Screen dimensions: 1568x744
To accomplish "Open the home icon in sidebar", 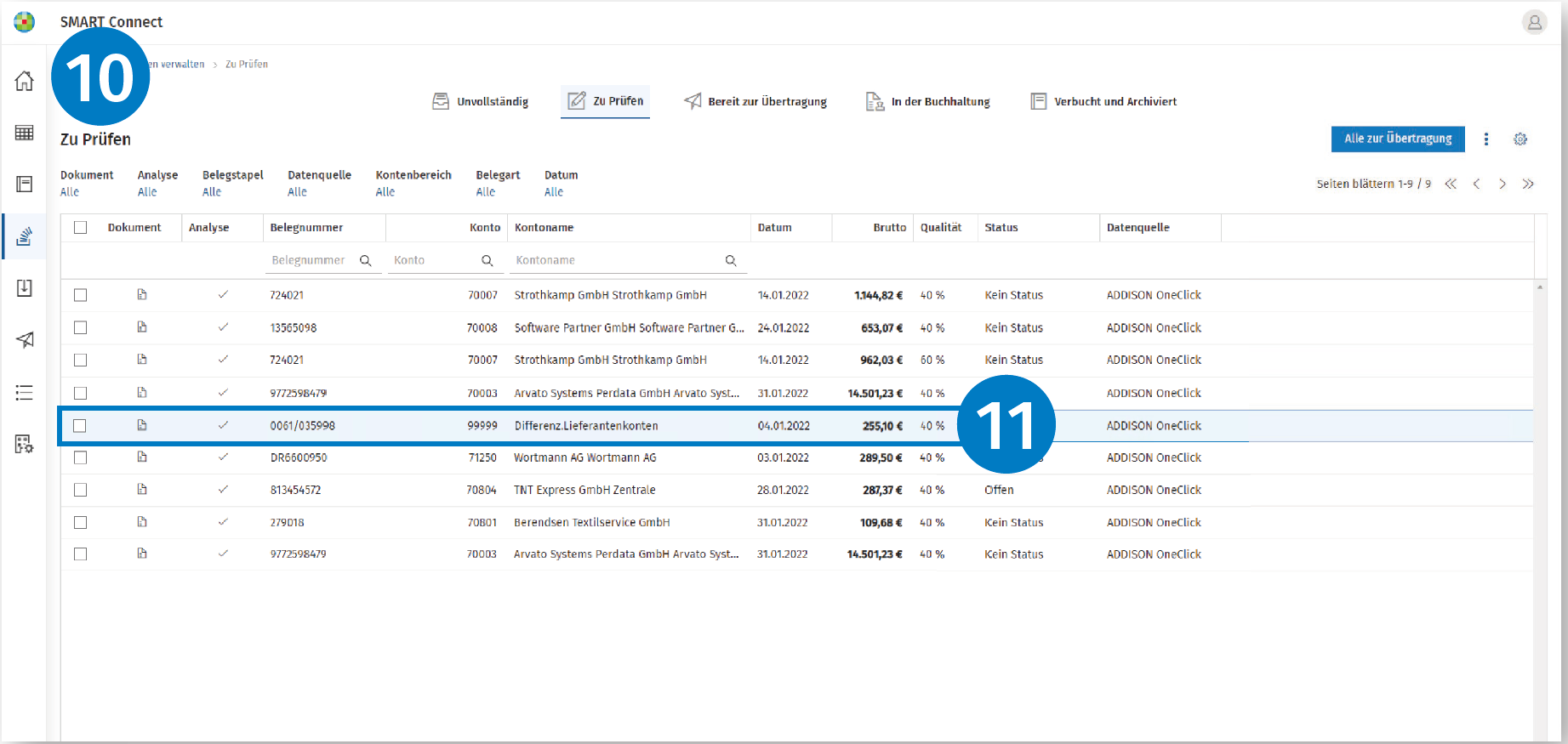I will (25, 81).
